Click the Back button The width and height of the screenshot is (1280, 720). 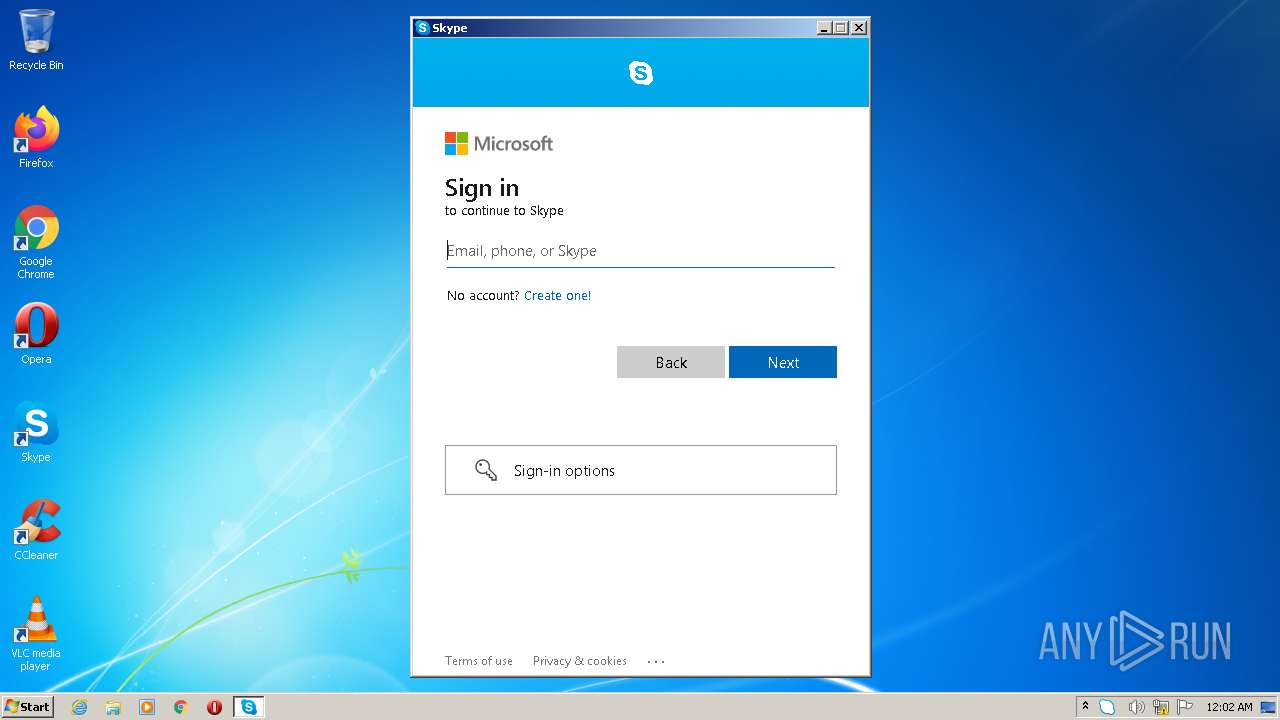pos(671,362)
